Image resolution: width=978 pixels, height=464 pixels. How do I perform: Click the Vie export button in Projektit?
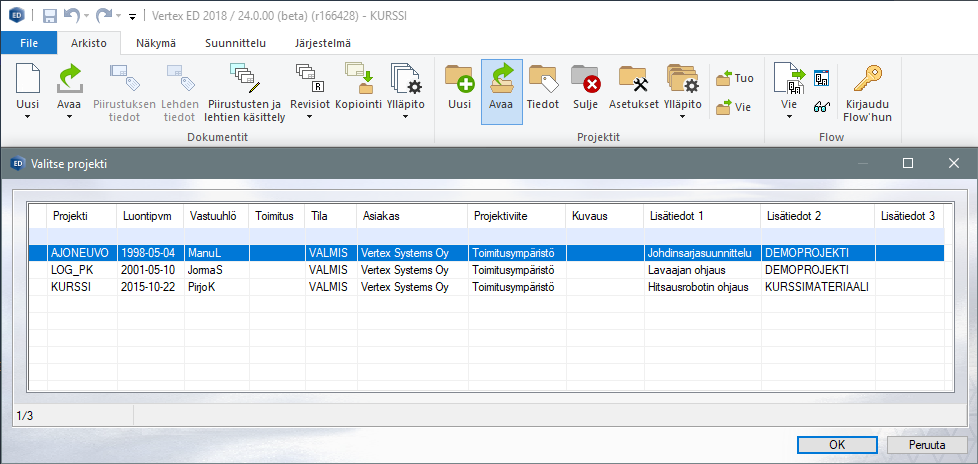tap(735, 107)
